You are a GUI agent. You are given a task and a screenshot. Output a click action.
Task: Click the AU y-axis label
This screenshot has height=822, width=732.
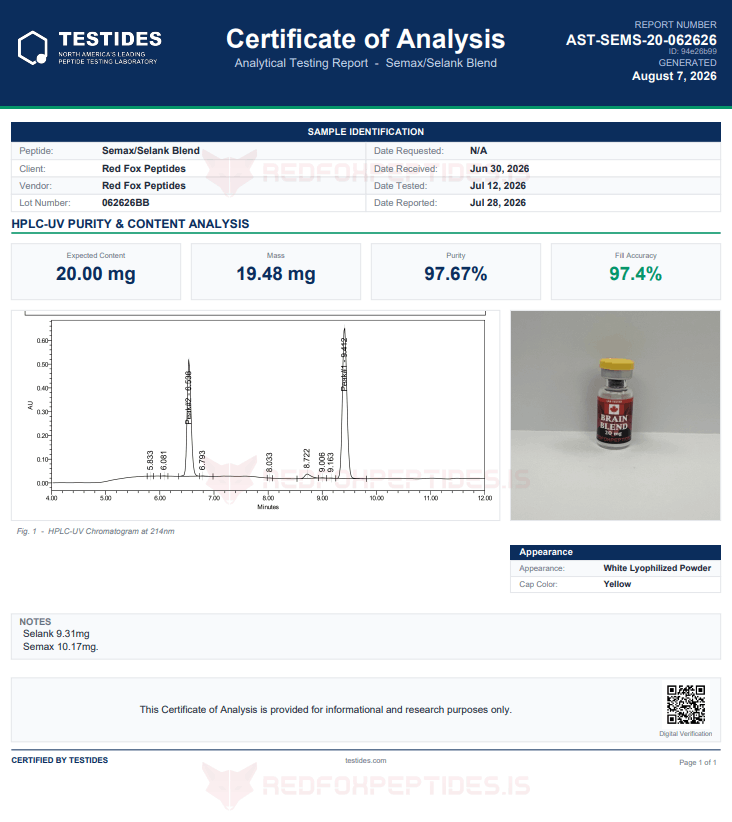[x=30, y=405]
